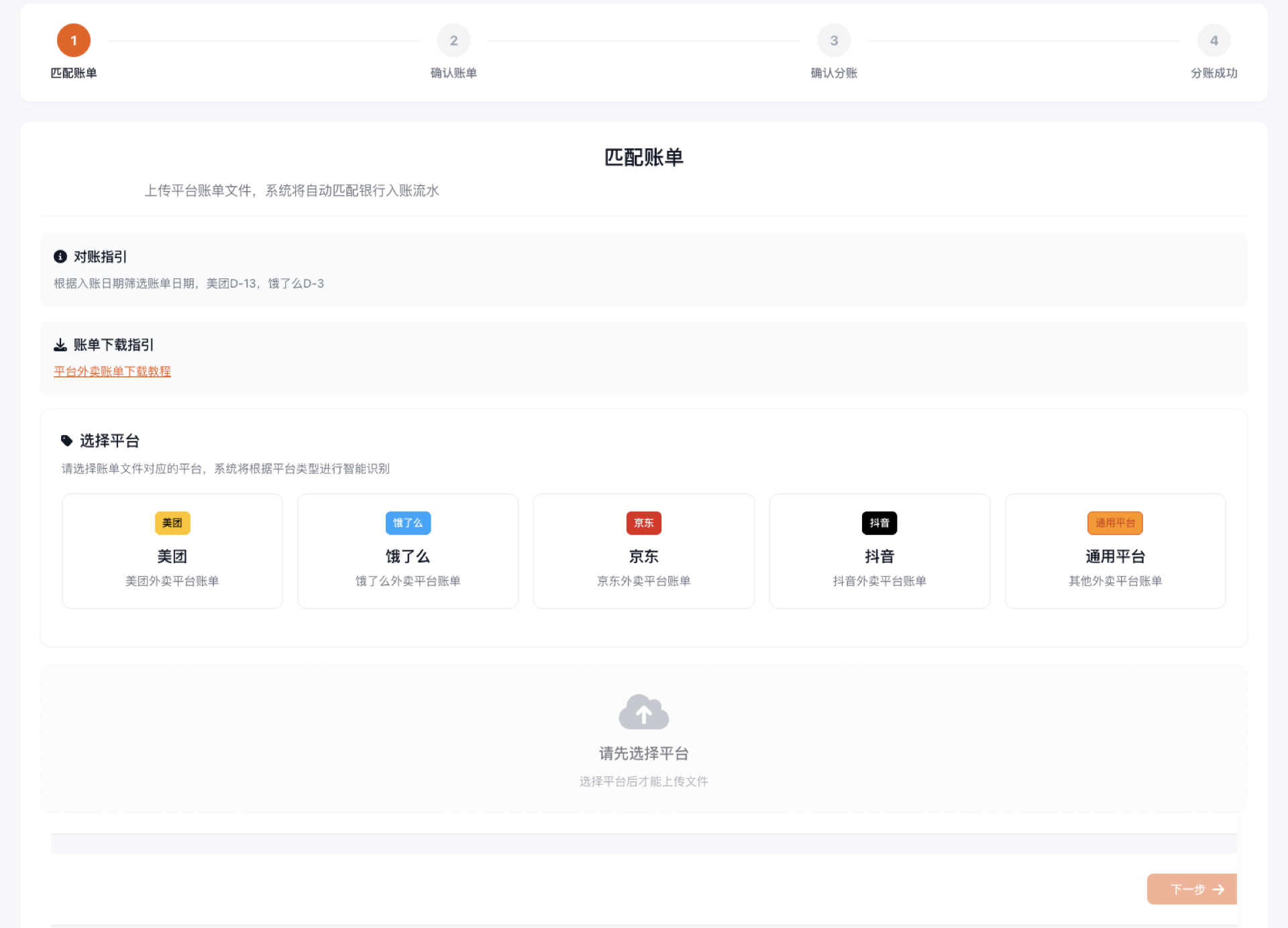Jump to step 2 确认账单
The image size is (1288, 928).
pyautogui.click(x=453, y=41)
